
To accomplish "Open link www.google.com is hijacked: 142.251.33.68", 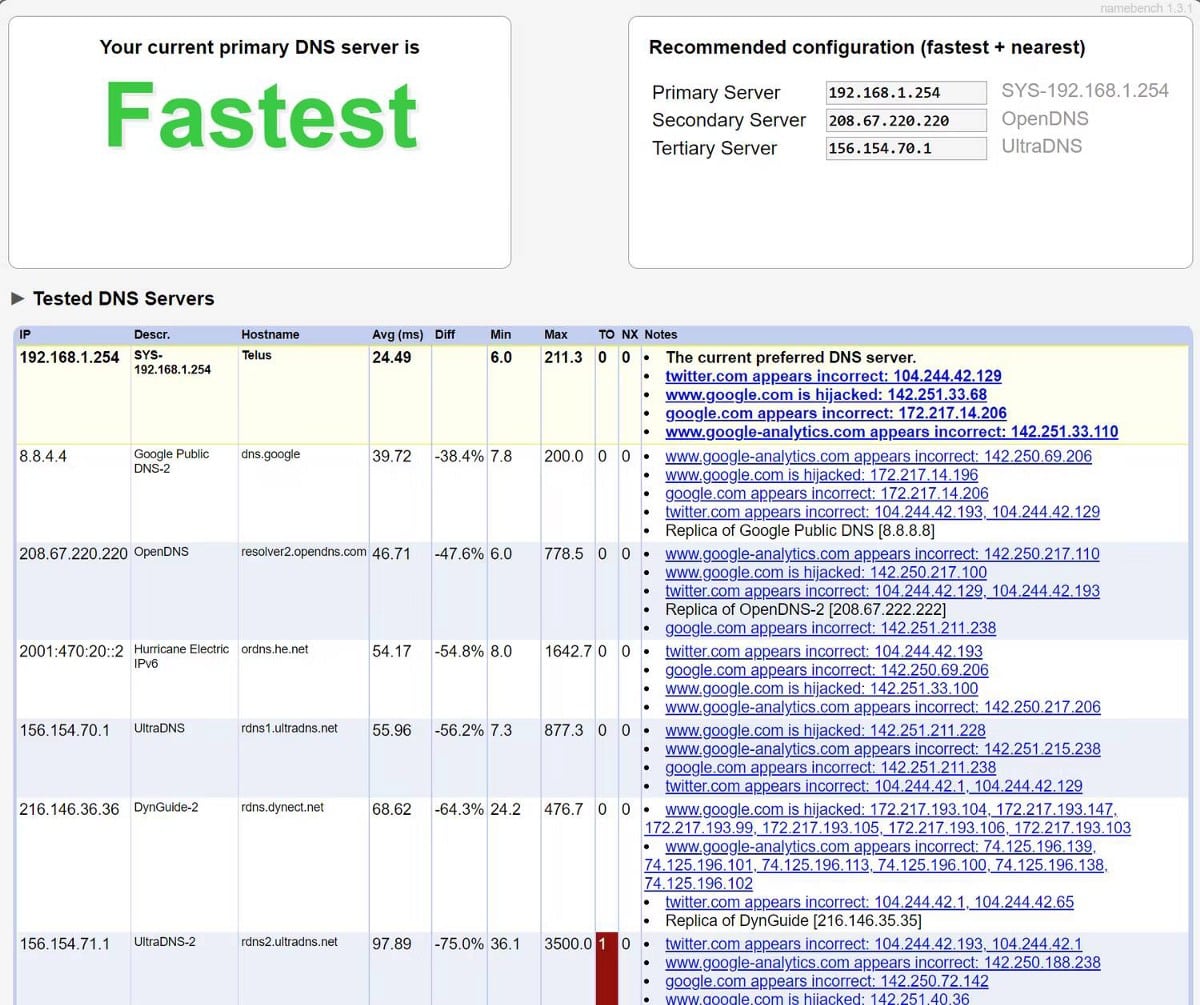I will 822,395.
